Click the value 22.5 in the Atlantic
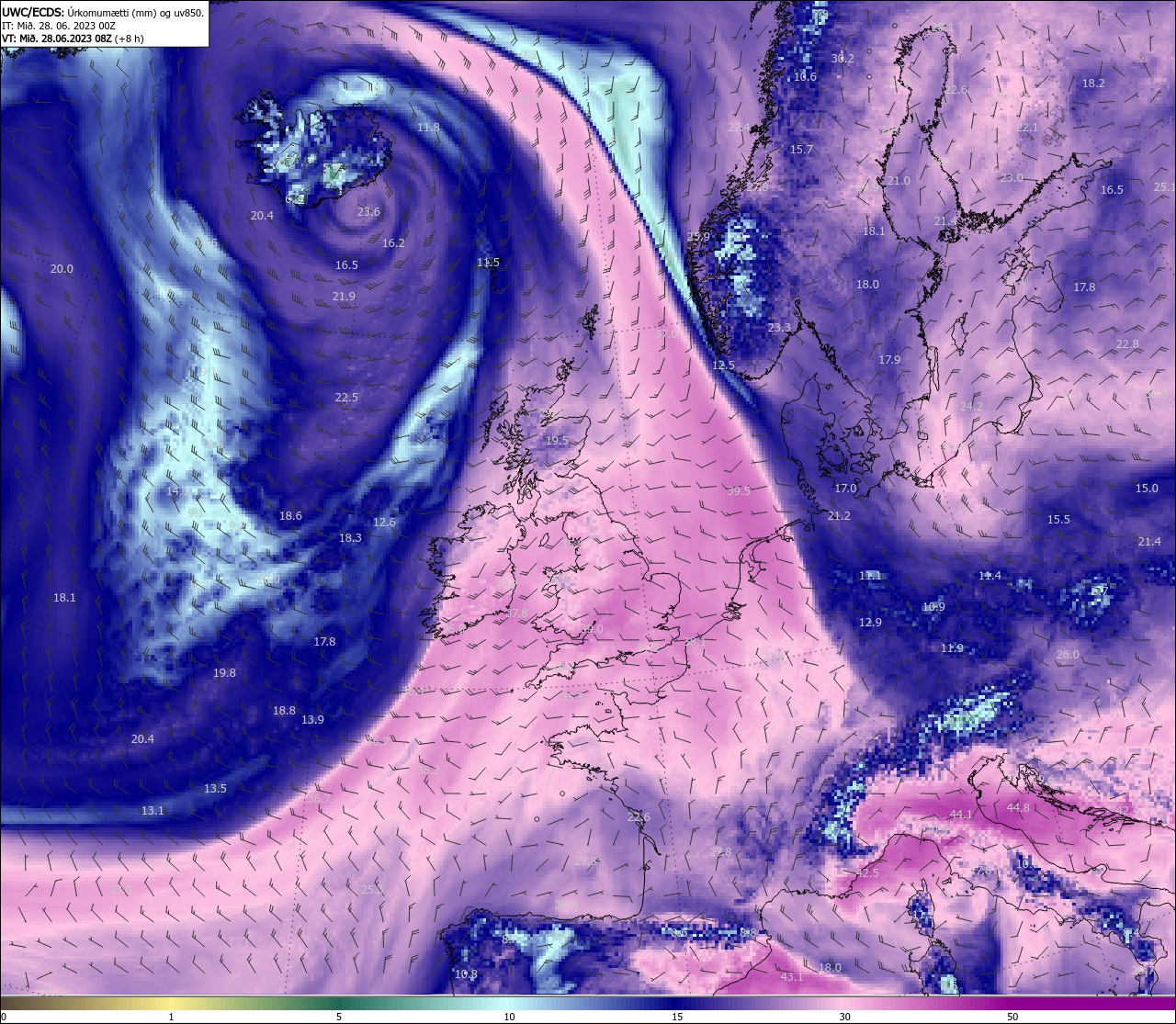 [x=346, y=398]
